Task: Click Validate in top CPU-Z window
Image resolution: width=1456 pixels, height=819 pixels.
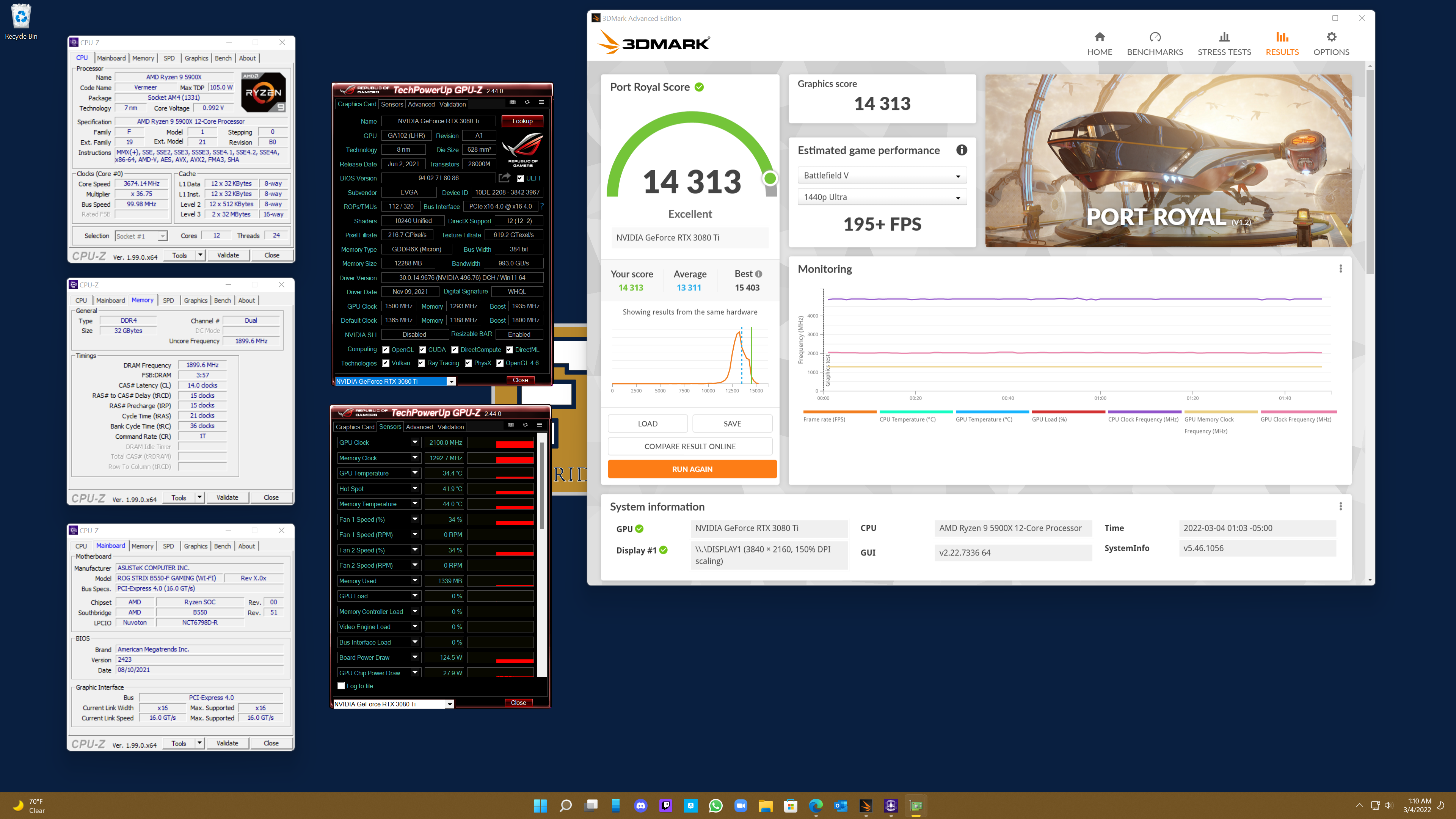Action: [228, 256]
